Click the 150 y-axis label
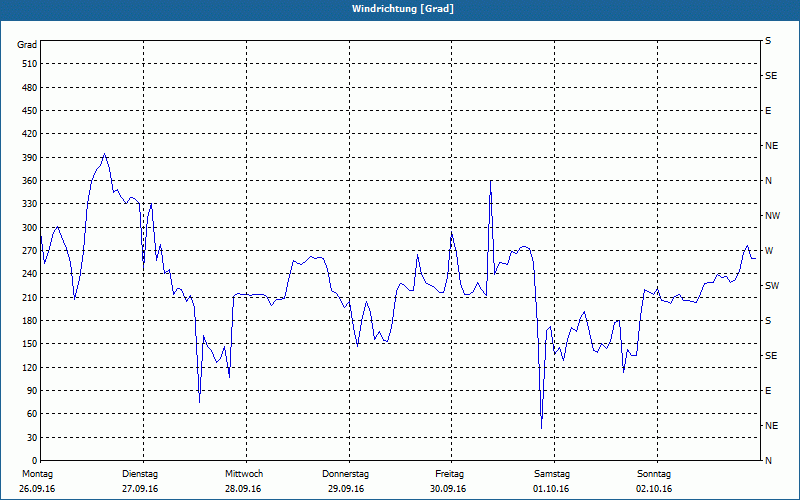This screenshot has height=500, width=800. click(30, 344)
